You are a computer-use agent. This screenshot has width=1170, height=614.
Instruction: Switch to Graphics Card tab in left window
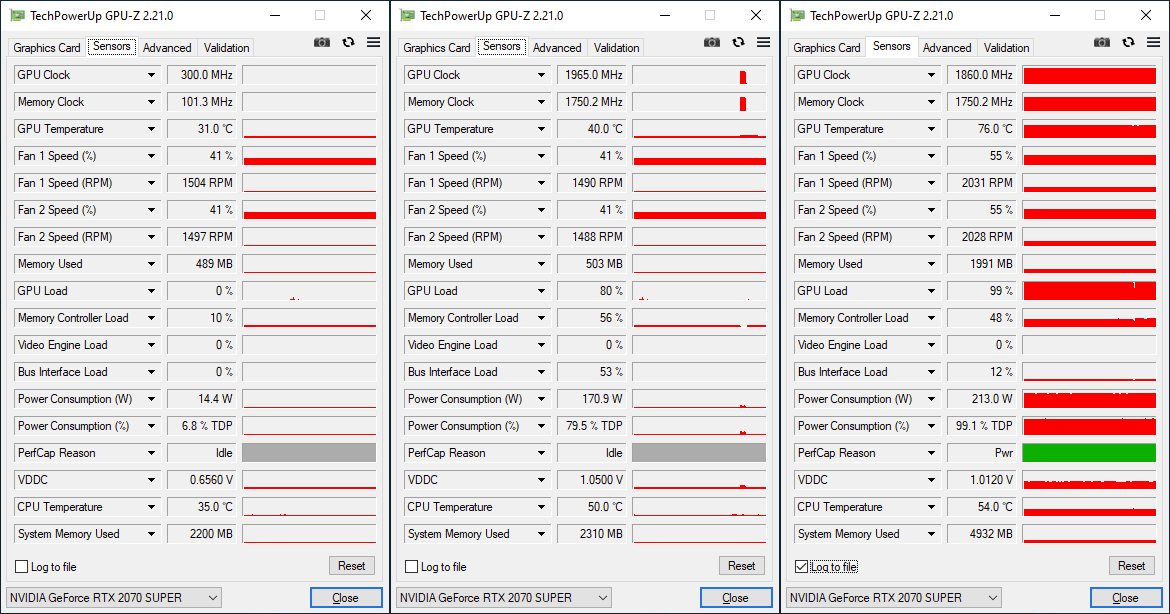[x=47, y=48]
